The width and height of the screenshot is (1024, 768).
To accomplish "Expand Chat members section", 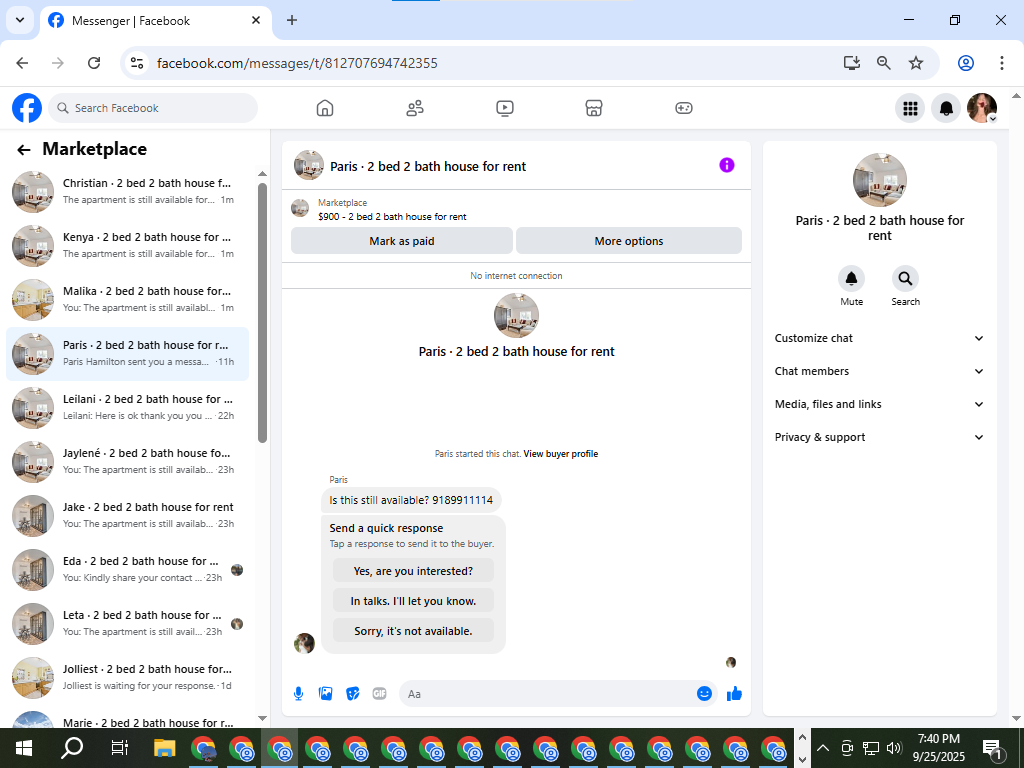I will (x=879, y=371).
